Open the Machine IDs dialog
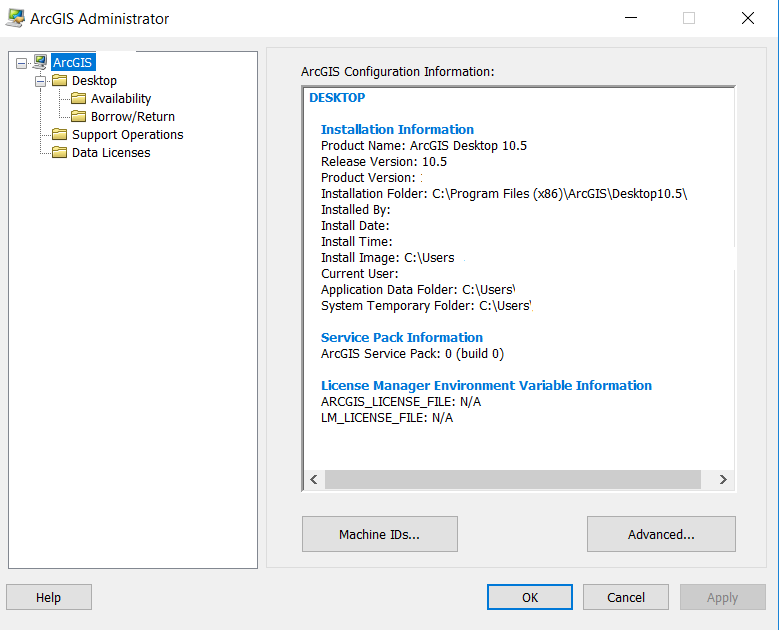Screen dimensions: 779x630 coord(380,534)
